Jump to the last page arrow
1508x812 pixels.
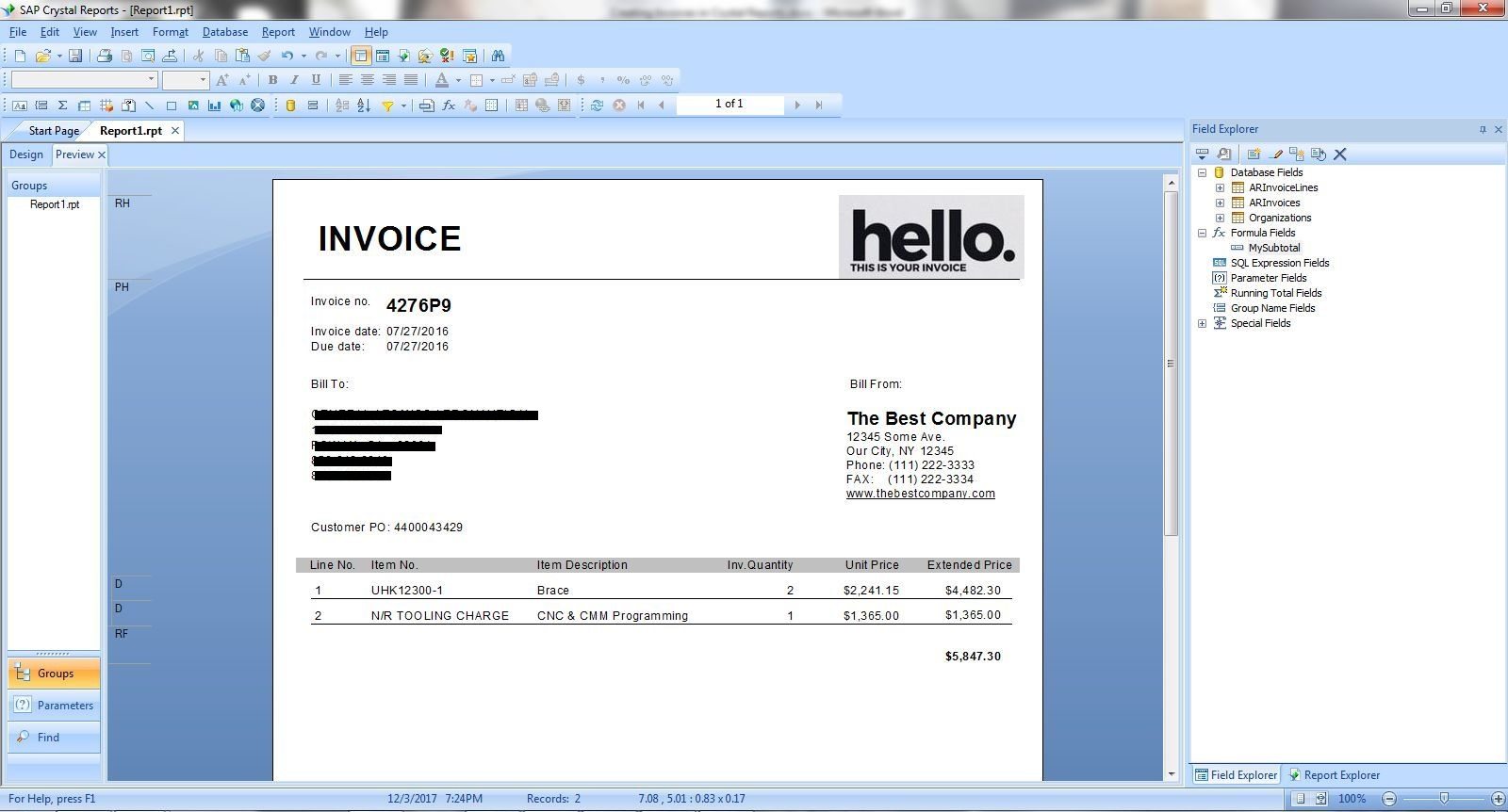click(819, 106)
